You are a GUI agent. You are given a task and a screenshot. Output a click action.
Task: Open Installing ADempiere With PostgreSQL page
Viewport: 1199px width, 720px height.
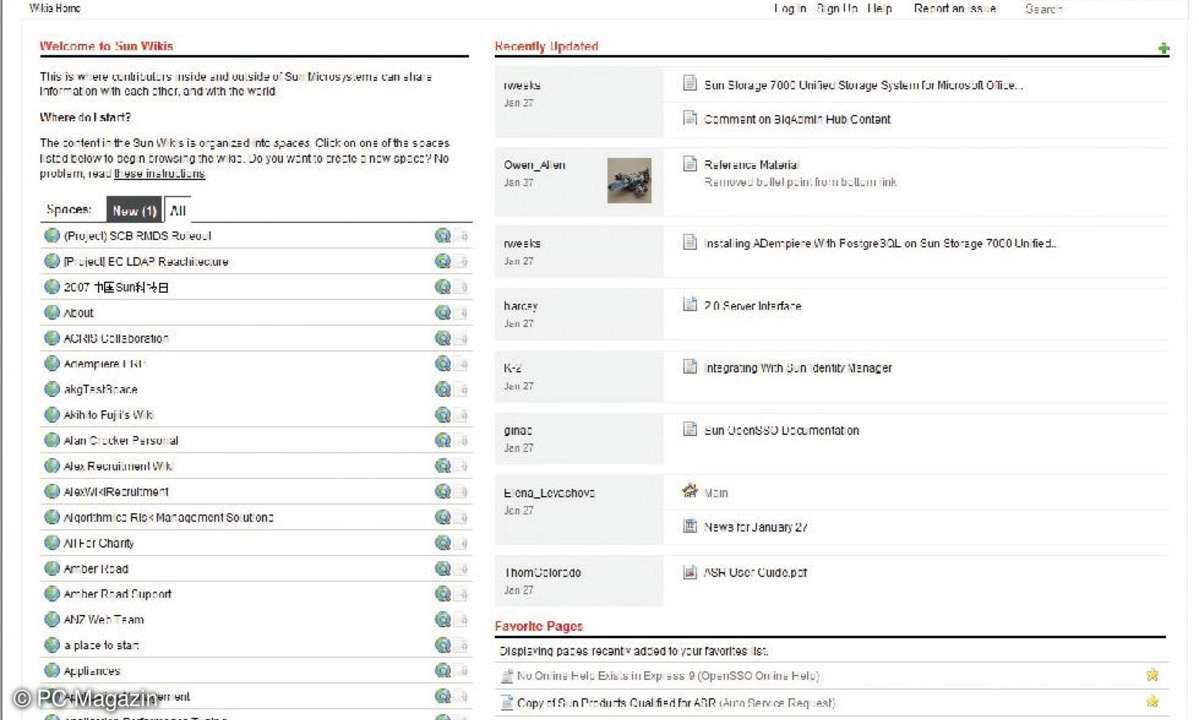tap(880, 244)
